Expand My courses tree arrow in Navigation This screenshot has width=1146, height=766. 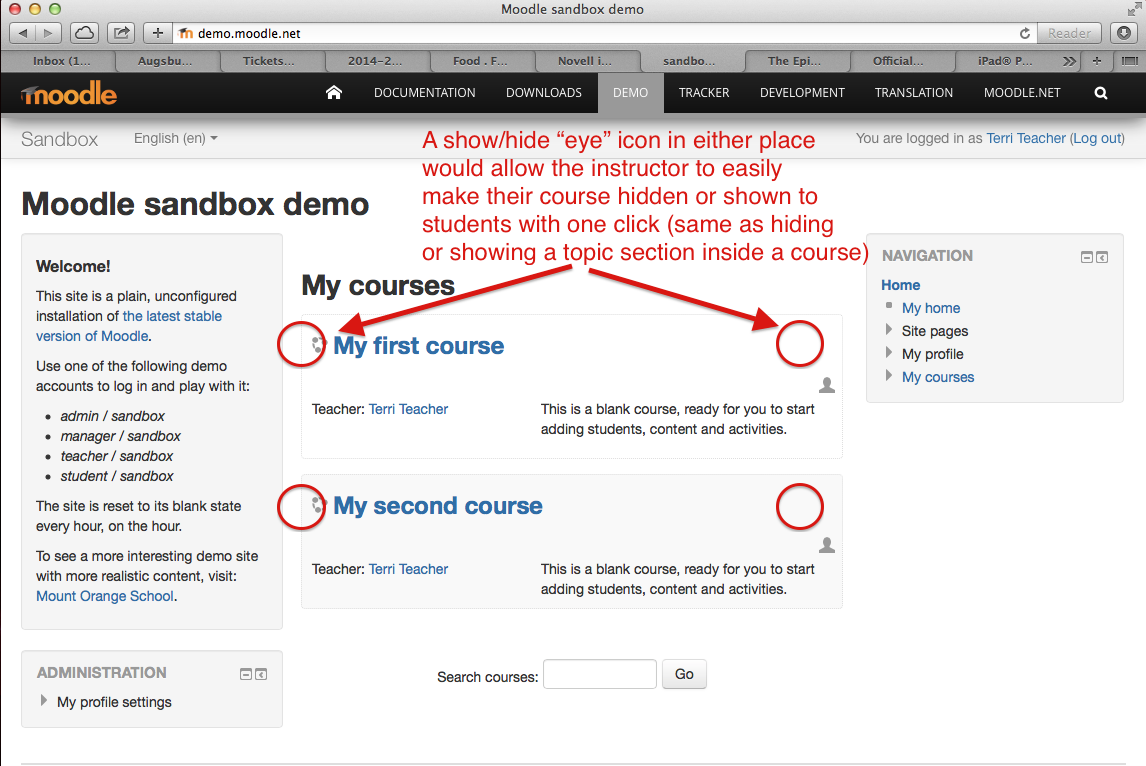(889, 376)
